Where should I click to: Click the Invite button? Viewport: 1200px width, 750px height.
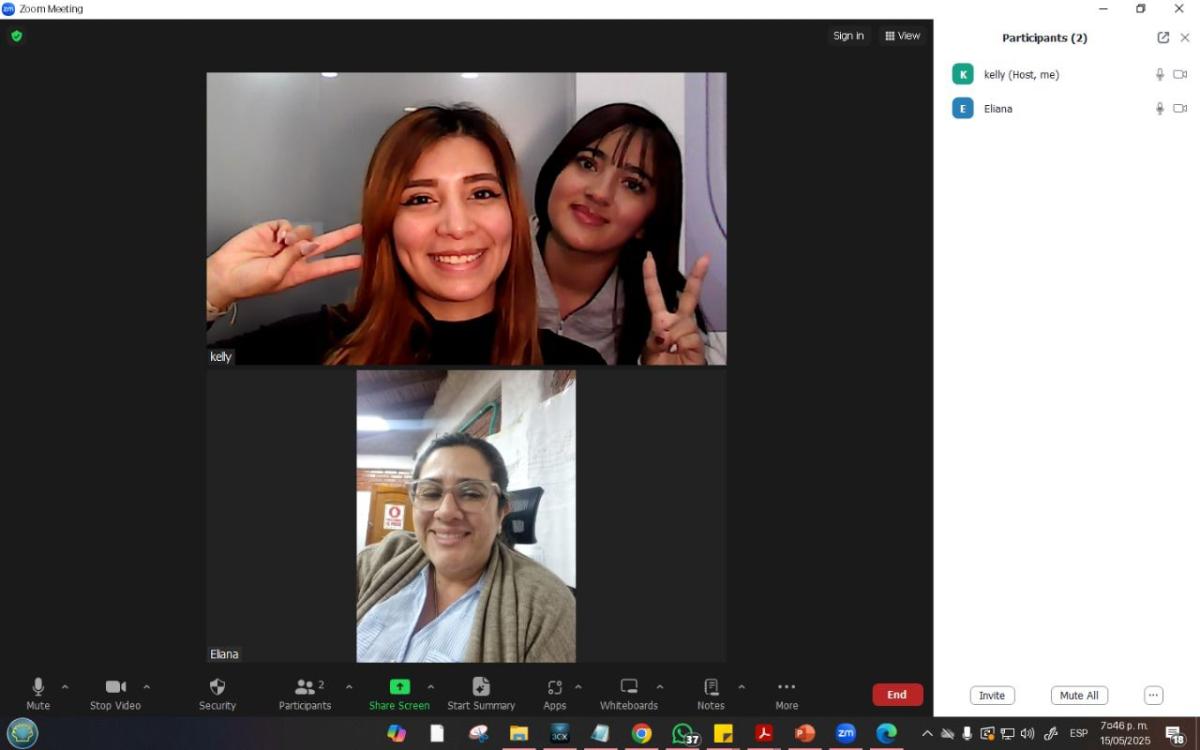pos(991,696)
